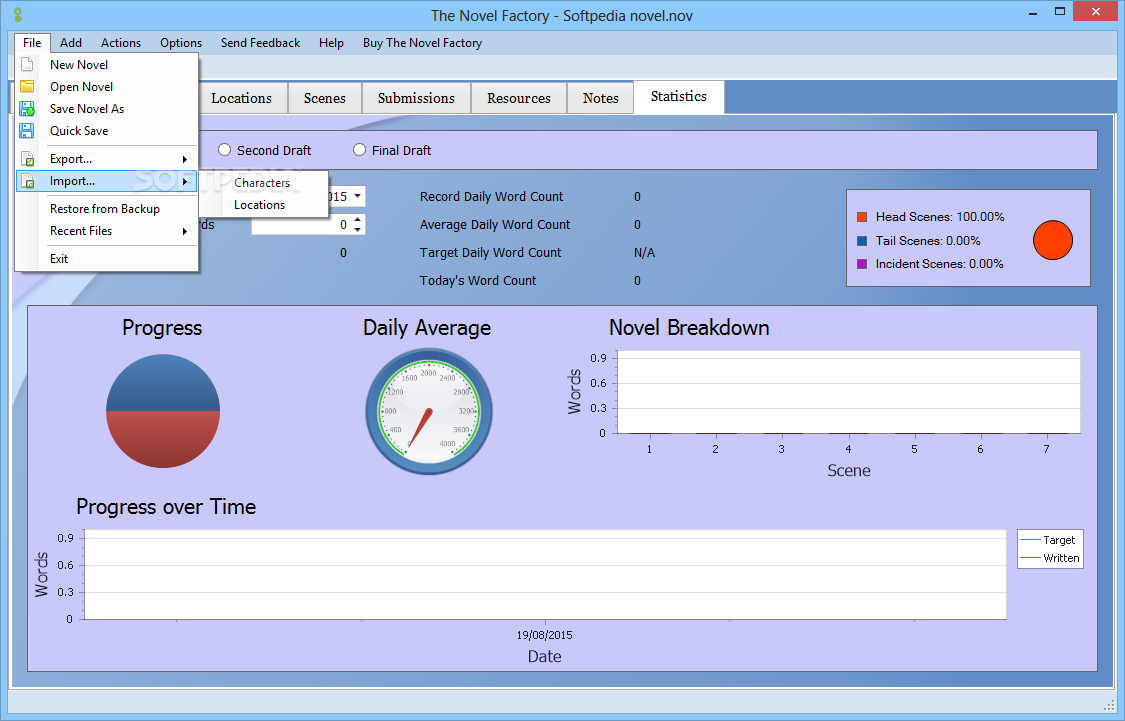1125x721 pixels.
Task: Click the Head Scenes red color swatch
Action: tap(862, 217)
